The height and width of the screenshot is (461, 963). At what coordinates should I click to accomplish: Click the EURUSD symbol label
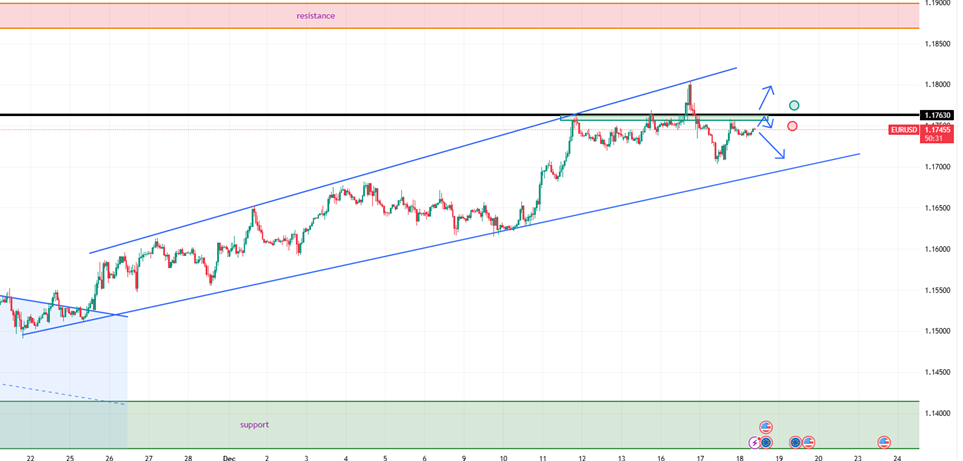coord(904,130)
